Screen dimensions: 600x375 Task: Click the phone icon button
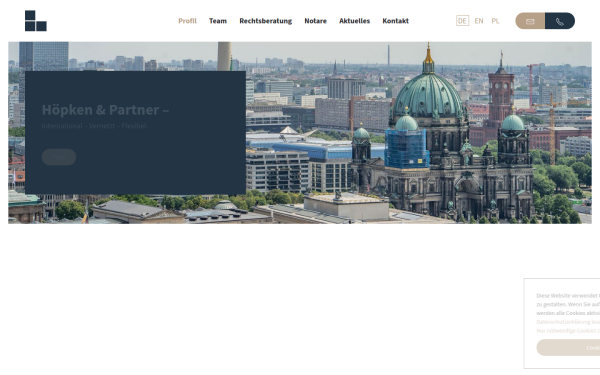560,21
